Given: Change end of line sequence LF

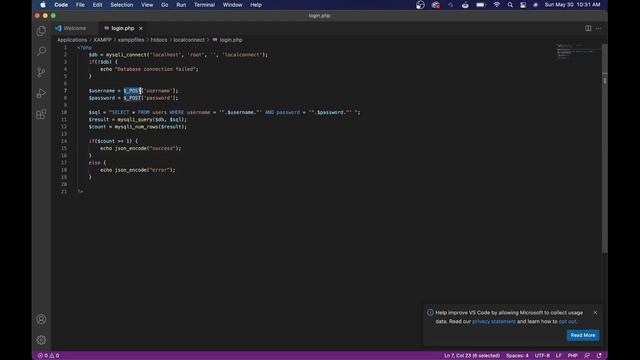Looking at the screenshot, I should [x=558, y=356].
